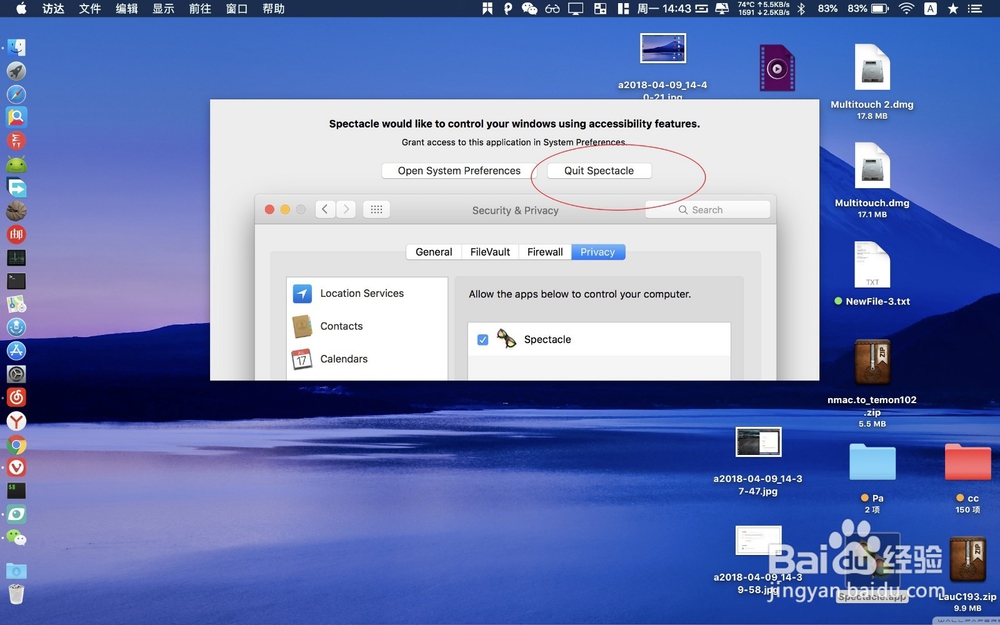Open Activity Monitor graph icon in dock
The image size is (1000, 625).
[17, 258]
